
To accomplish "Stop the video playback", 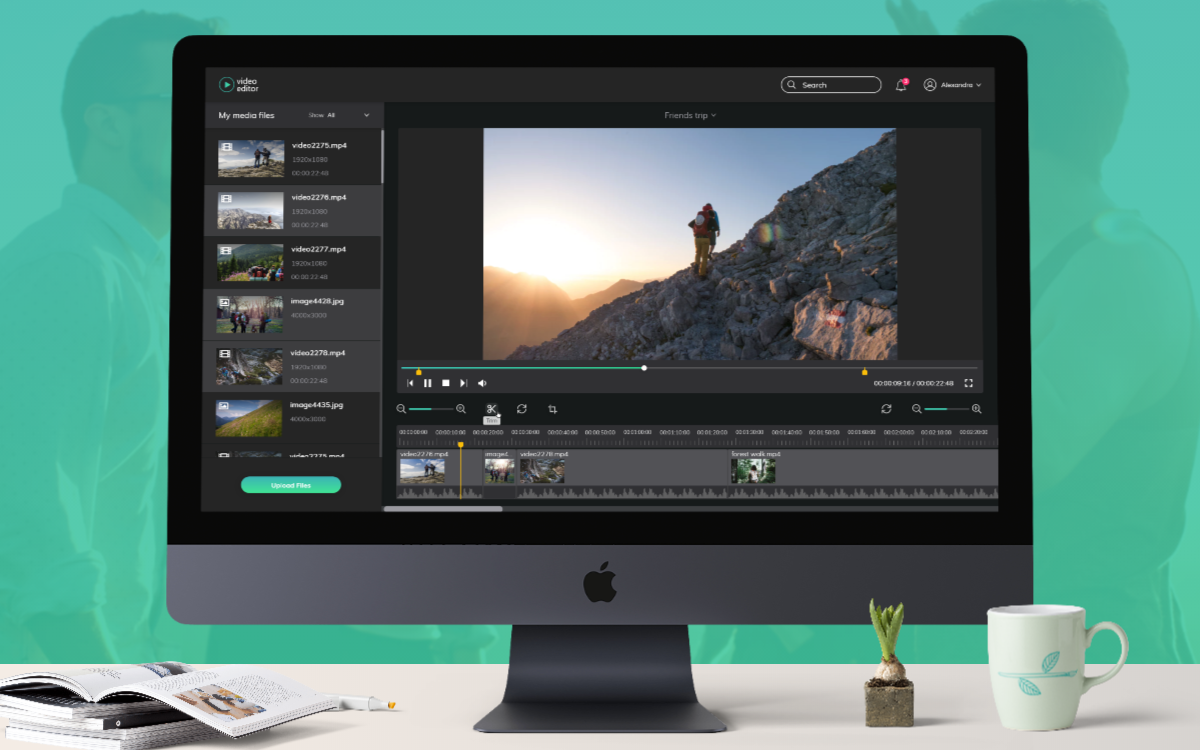I will (x=446, y=383).
